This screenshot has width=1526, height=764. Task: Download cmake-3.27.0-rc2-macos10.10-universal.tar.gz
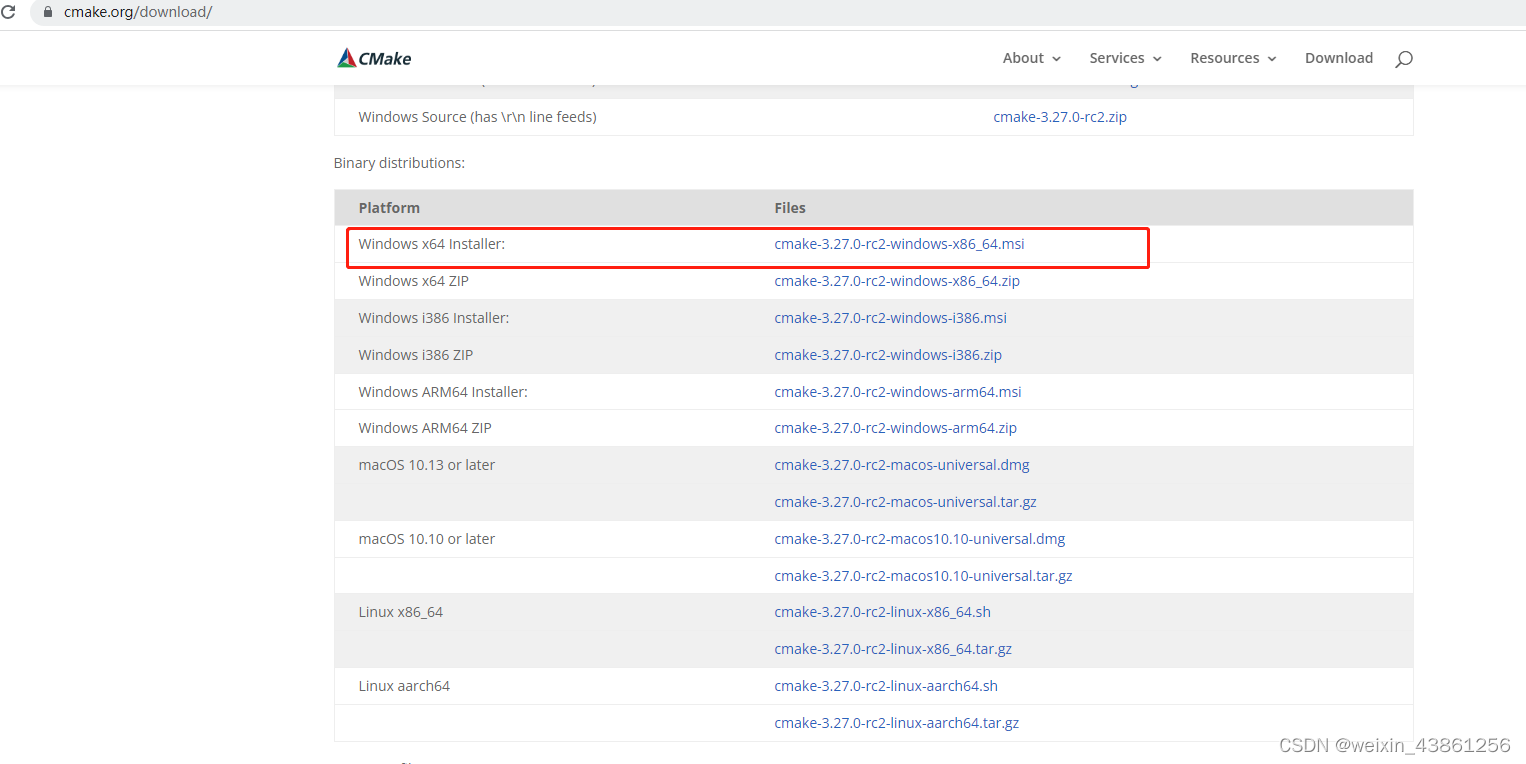[923, 576]
